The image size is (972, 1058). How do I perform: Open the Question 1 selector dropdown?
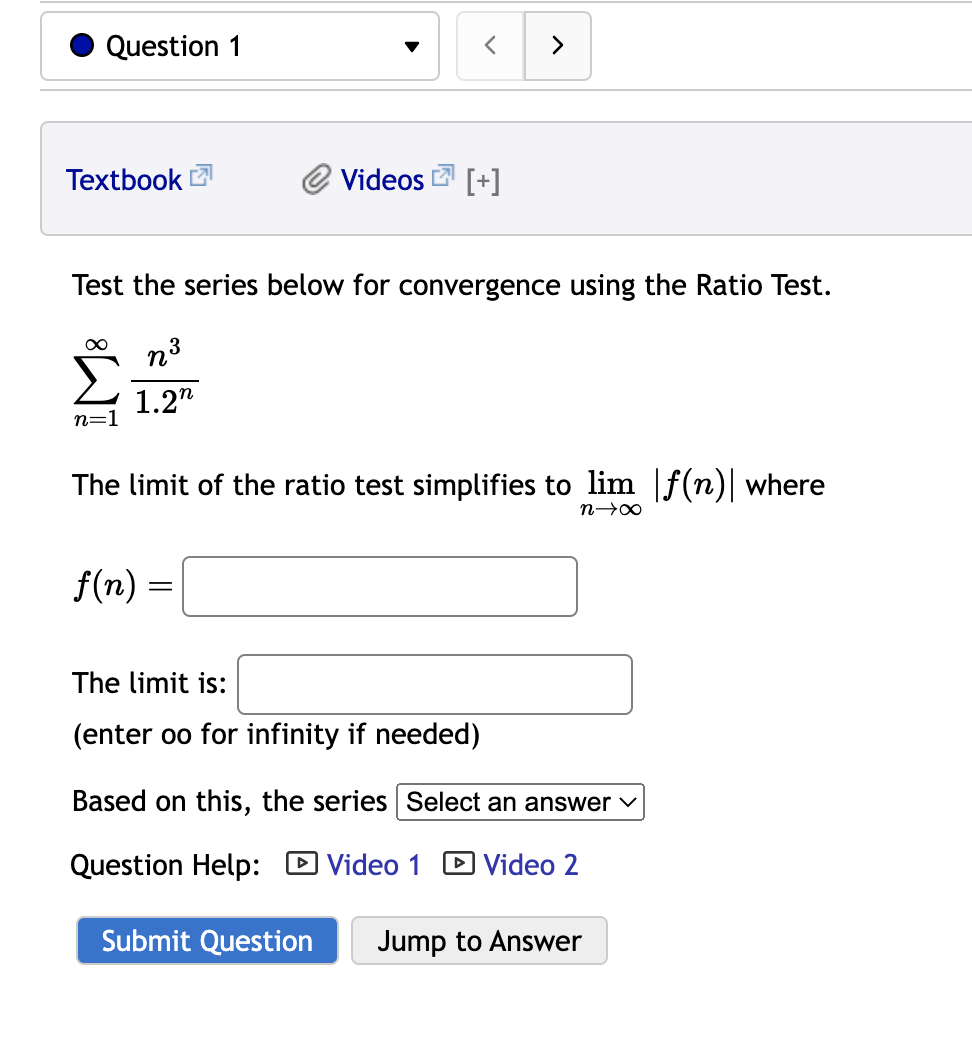click(239, 45)
